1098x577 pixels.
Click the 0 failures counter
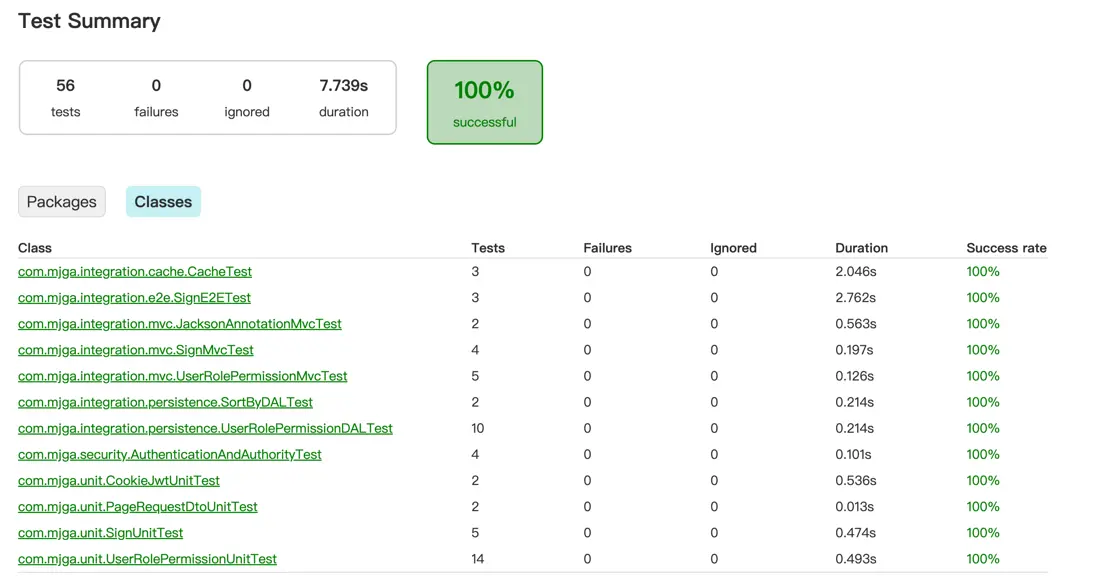[156, 97]
